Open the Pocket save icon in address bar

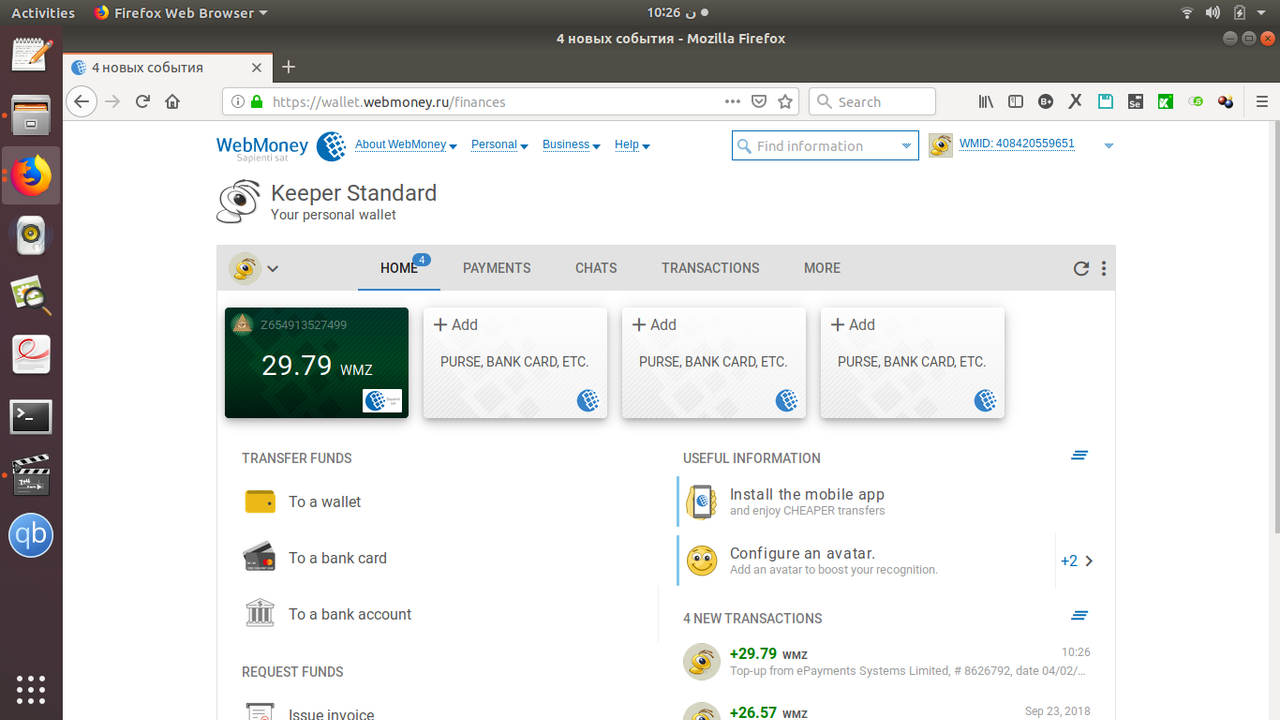pos(759,101)
